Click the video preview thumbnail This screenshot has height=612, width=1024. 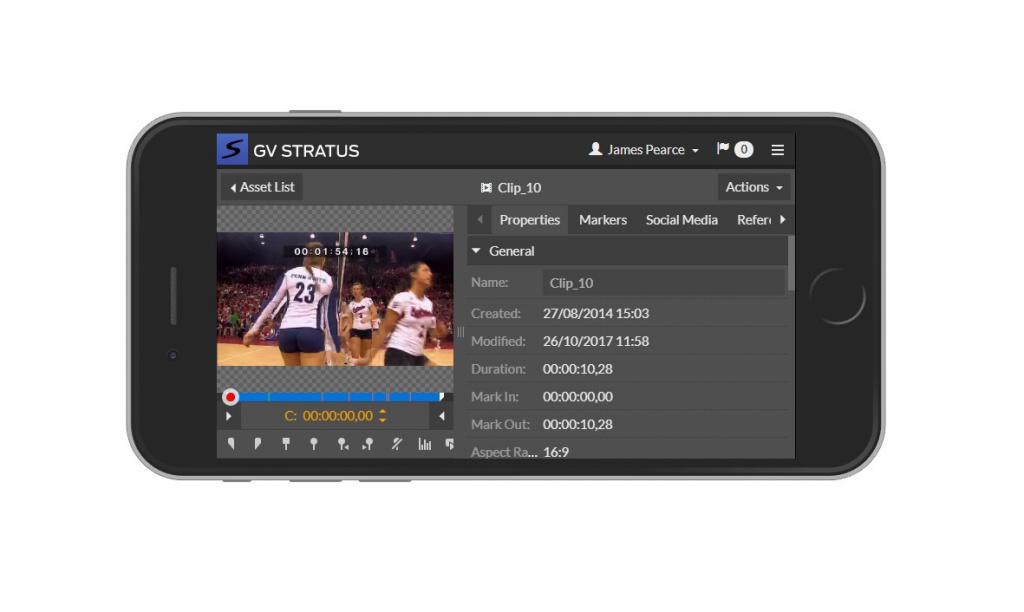coord(335,299)
